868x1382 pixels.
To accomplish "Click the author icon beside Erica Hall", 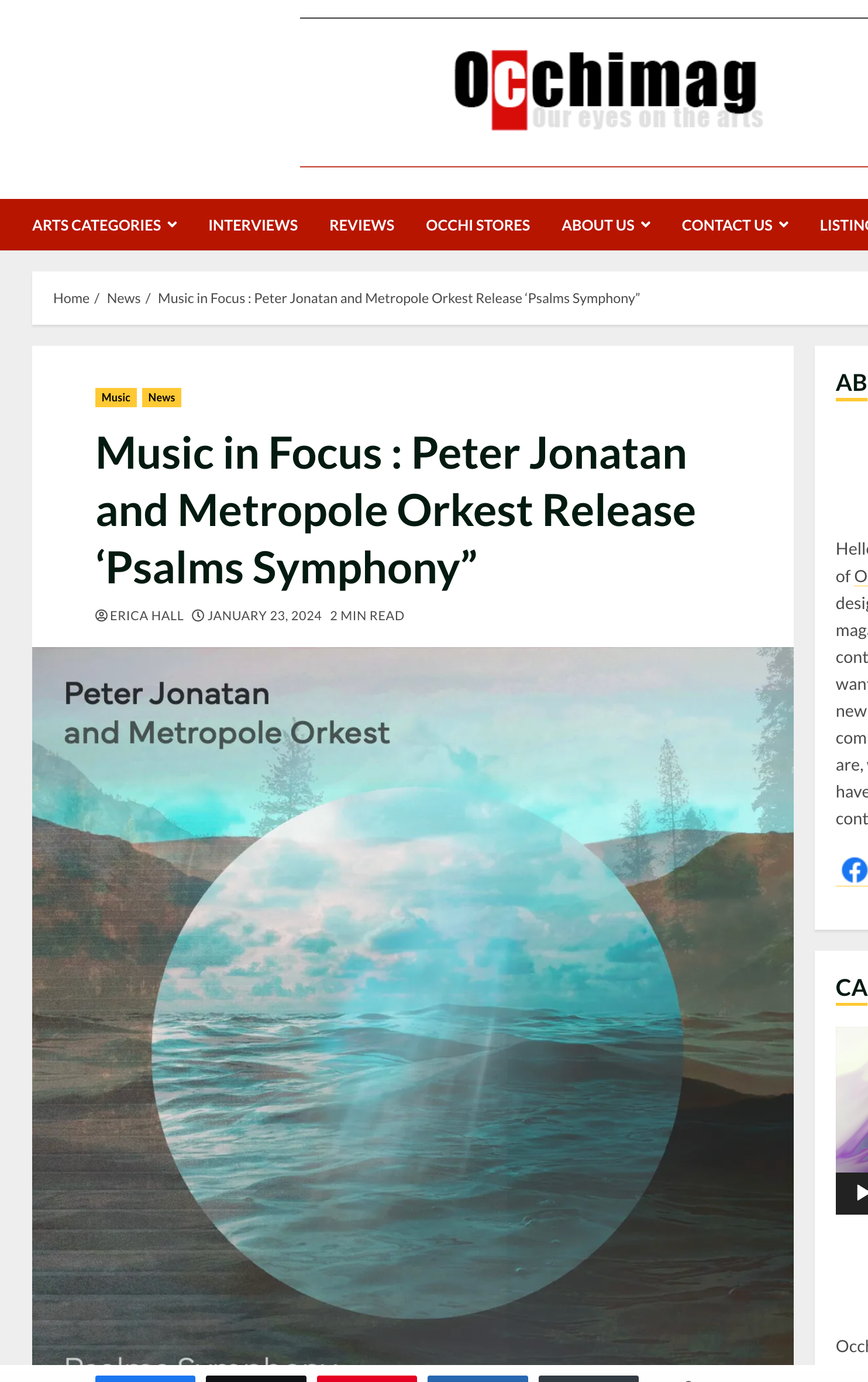I will (101, 616).
